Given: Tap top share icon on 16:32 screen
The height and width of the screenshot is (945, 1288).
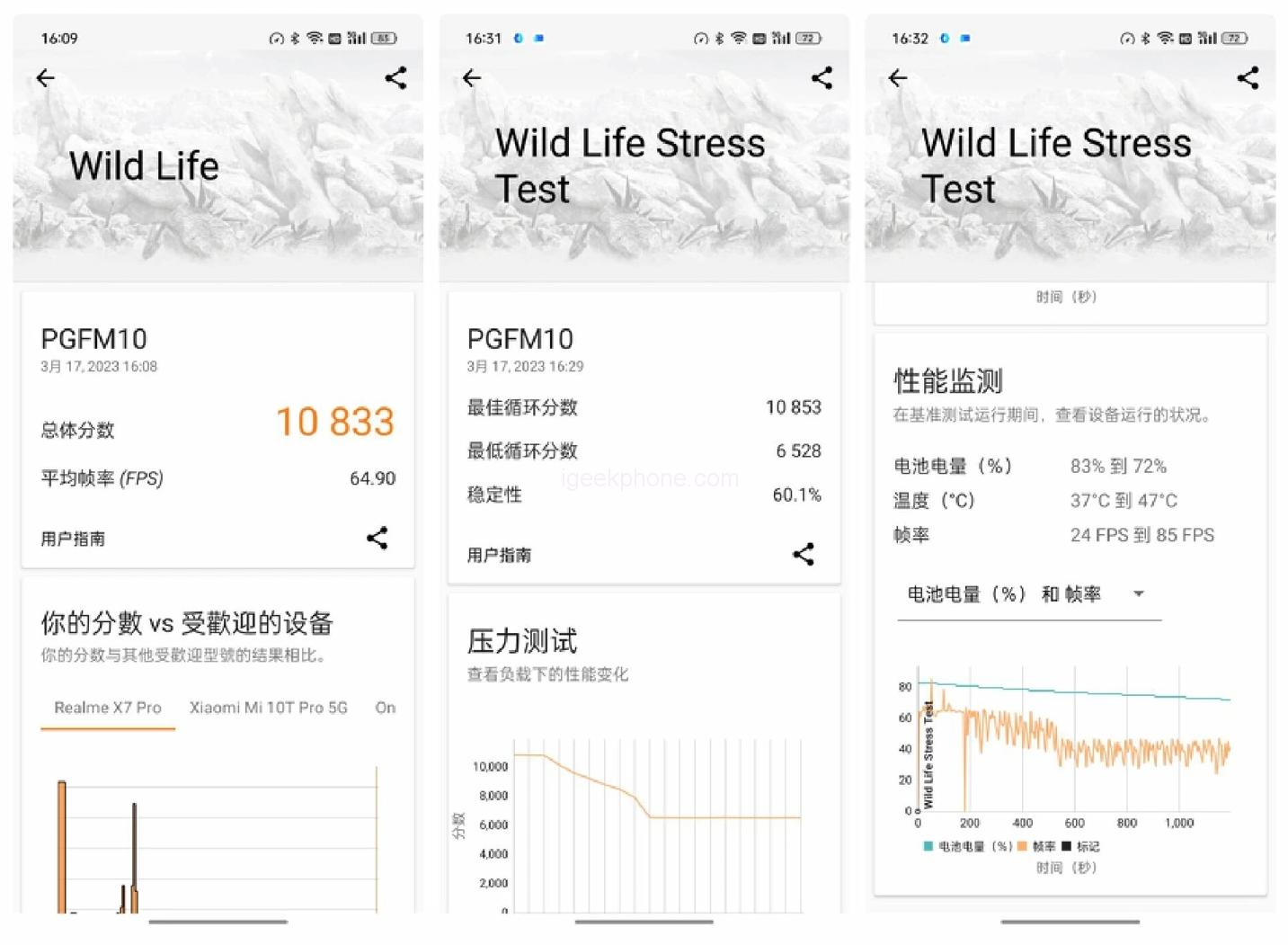Looking at the screenshot, I should [1248, 78].
